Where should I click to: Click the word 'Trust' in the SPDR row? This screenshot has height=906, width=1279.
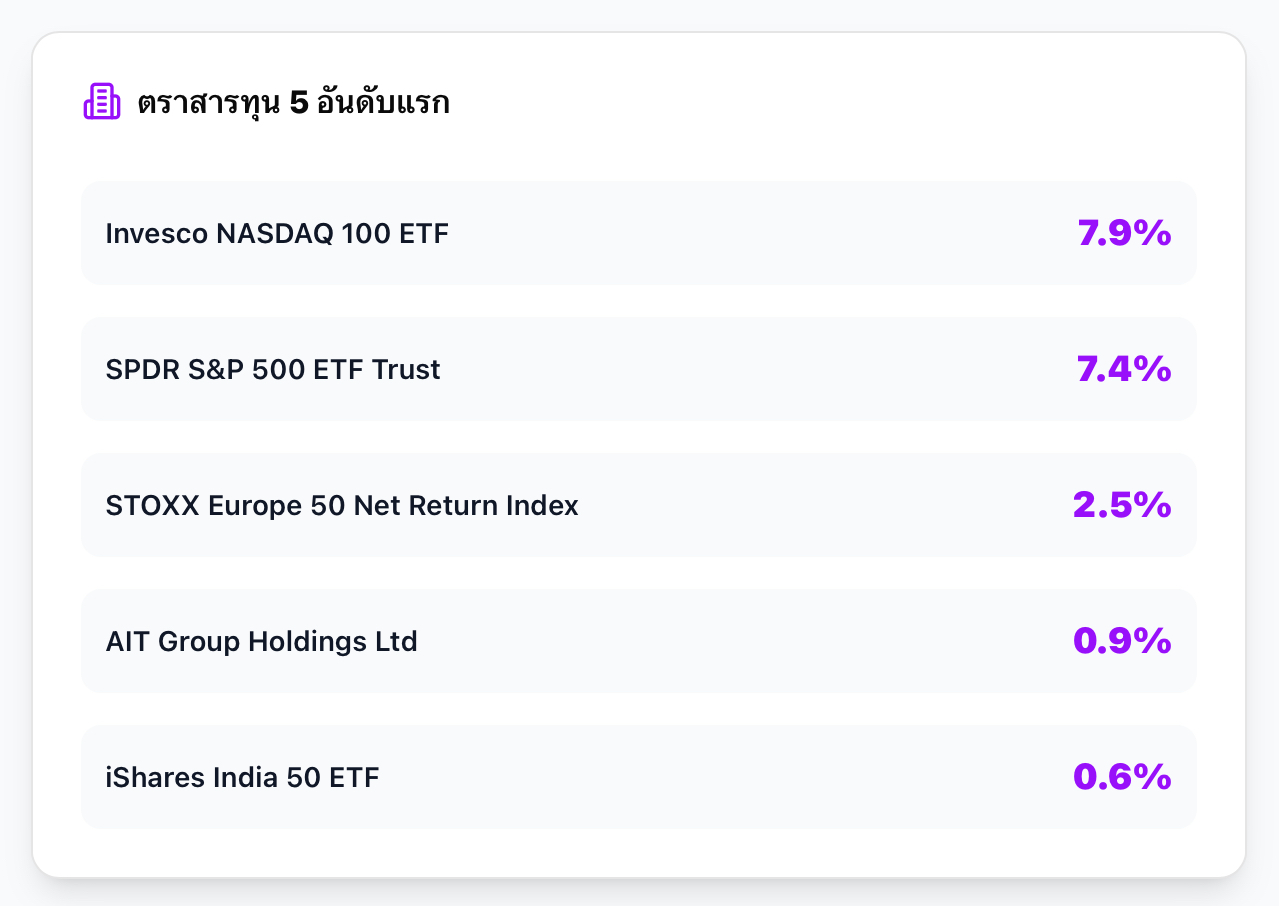406,370
